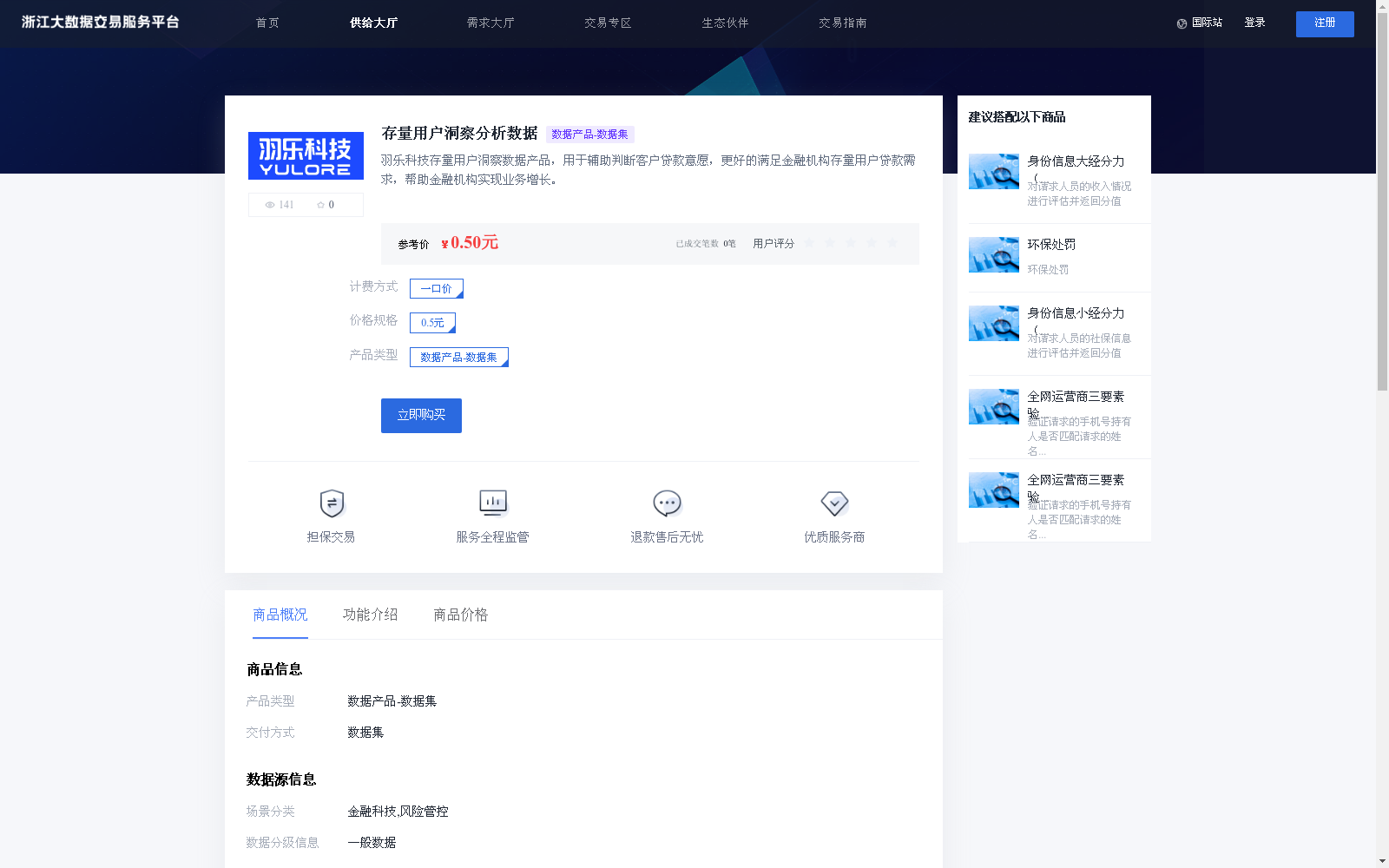Click the fourth rating star
This screenshot has width=1389, height=868.
[872, 243]
